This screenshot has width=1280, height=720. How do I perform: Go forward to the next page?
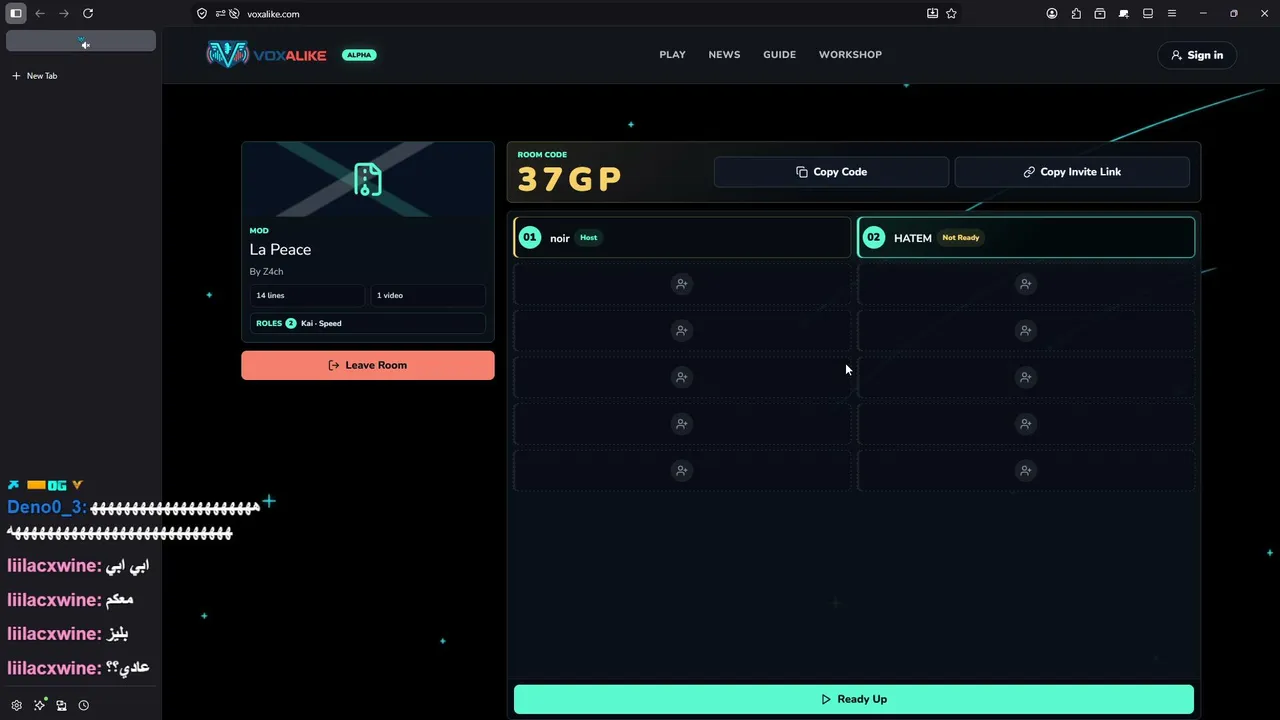click(64, 13)
